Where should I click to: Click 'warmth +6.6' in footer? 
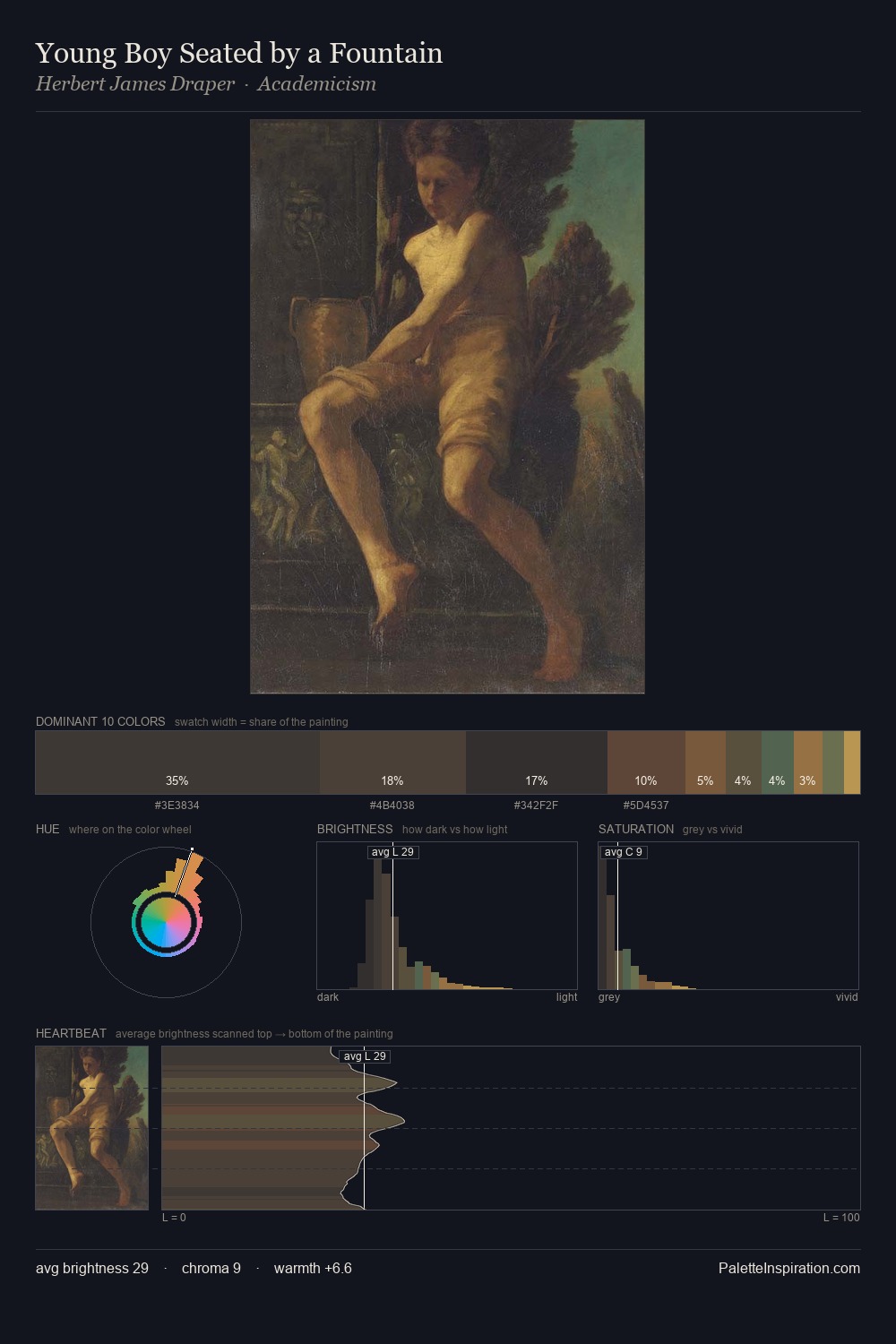(313, 1269)
